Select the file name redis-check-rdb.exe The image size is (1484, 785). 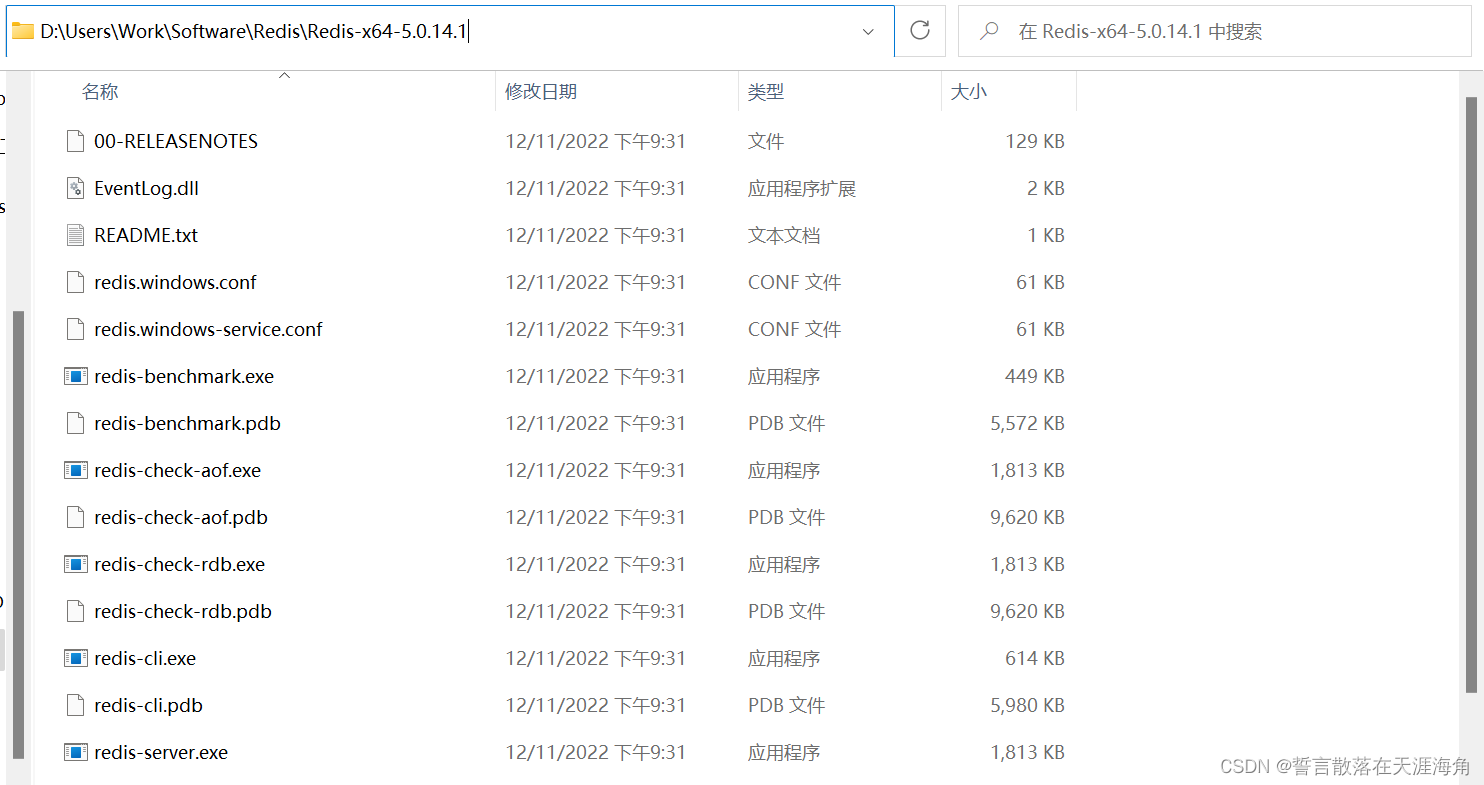click(x=180, y=564)
